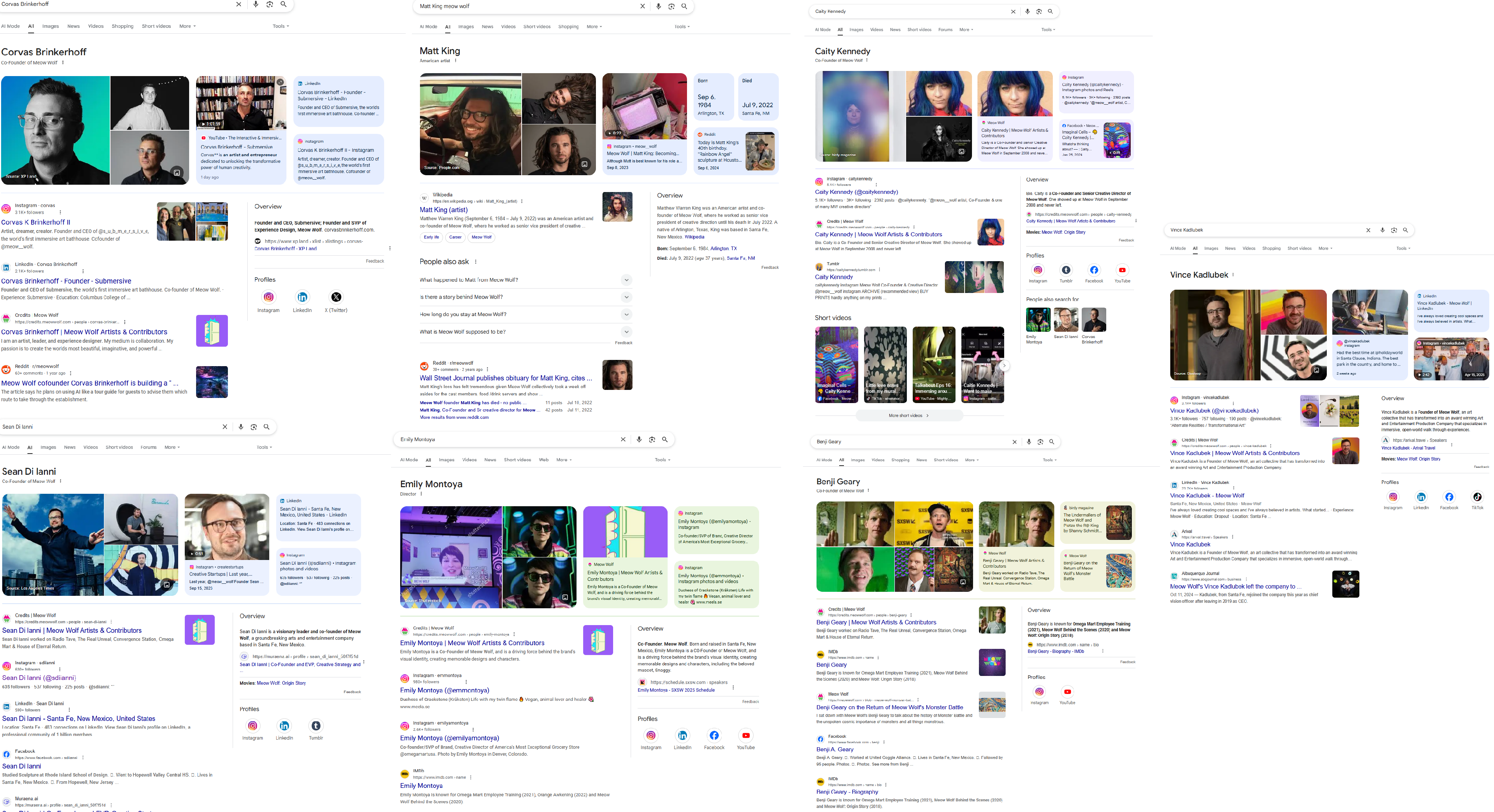1494x812 pixels.
Task: Open 'Benji Geary - Biography - IMDb' overview link
Action: pos(1055,651)
